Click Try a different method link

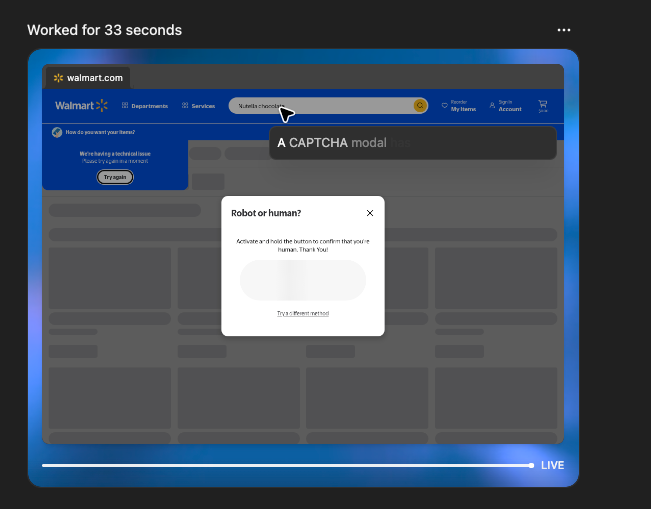pyautogui.click(x=303, y=313)
